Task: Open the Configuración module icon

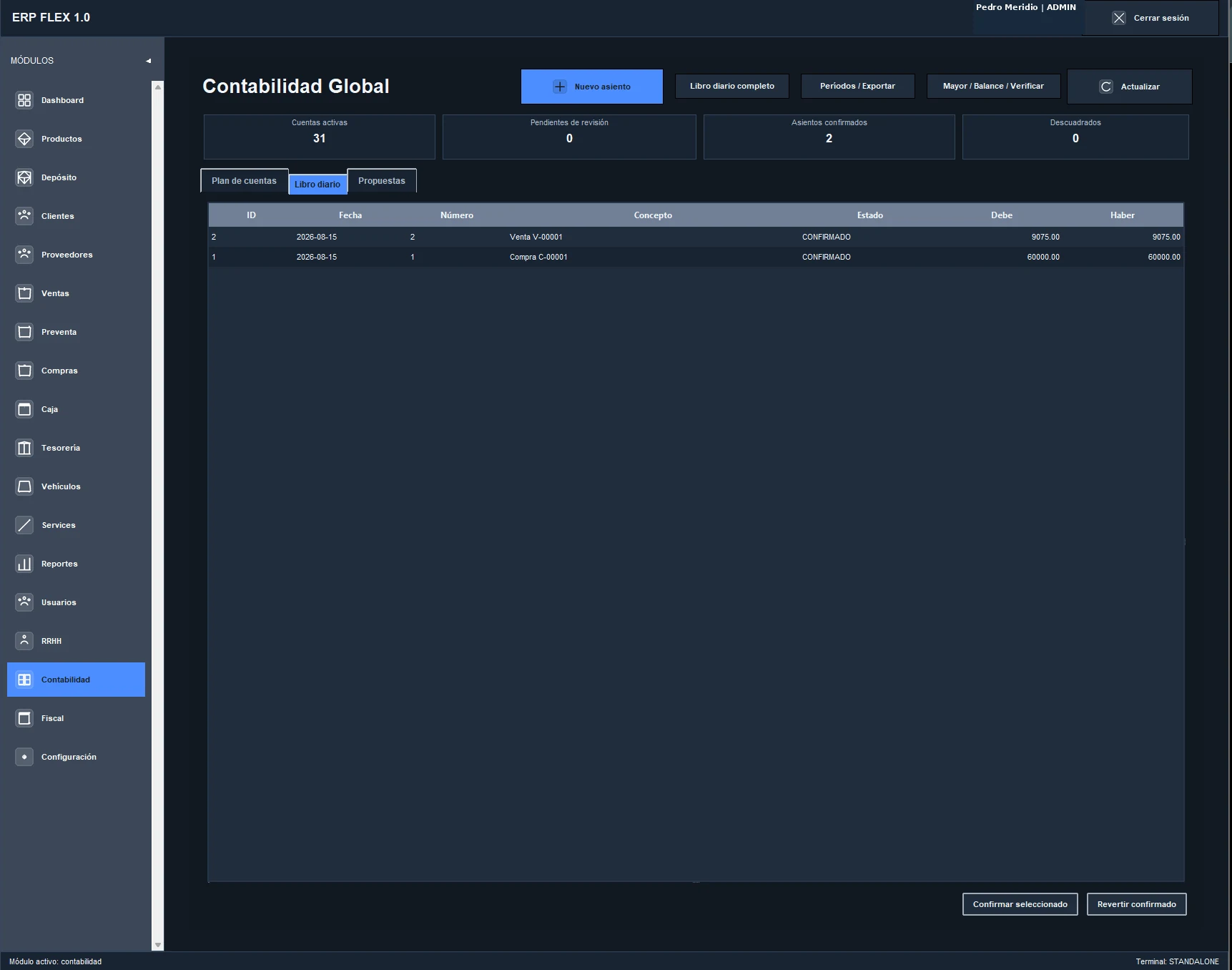Action: (x=24, y=757)
